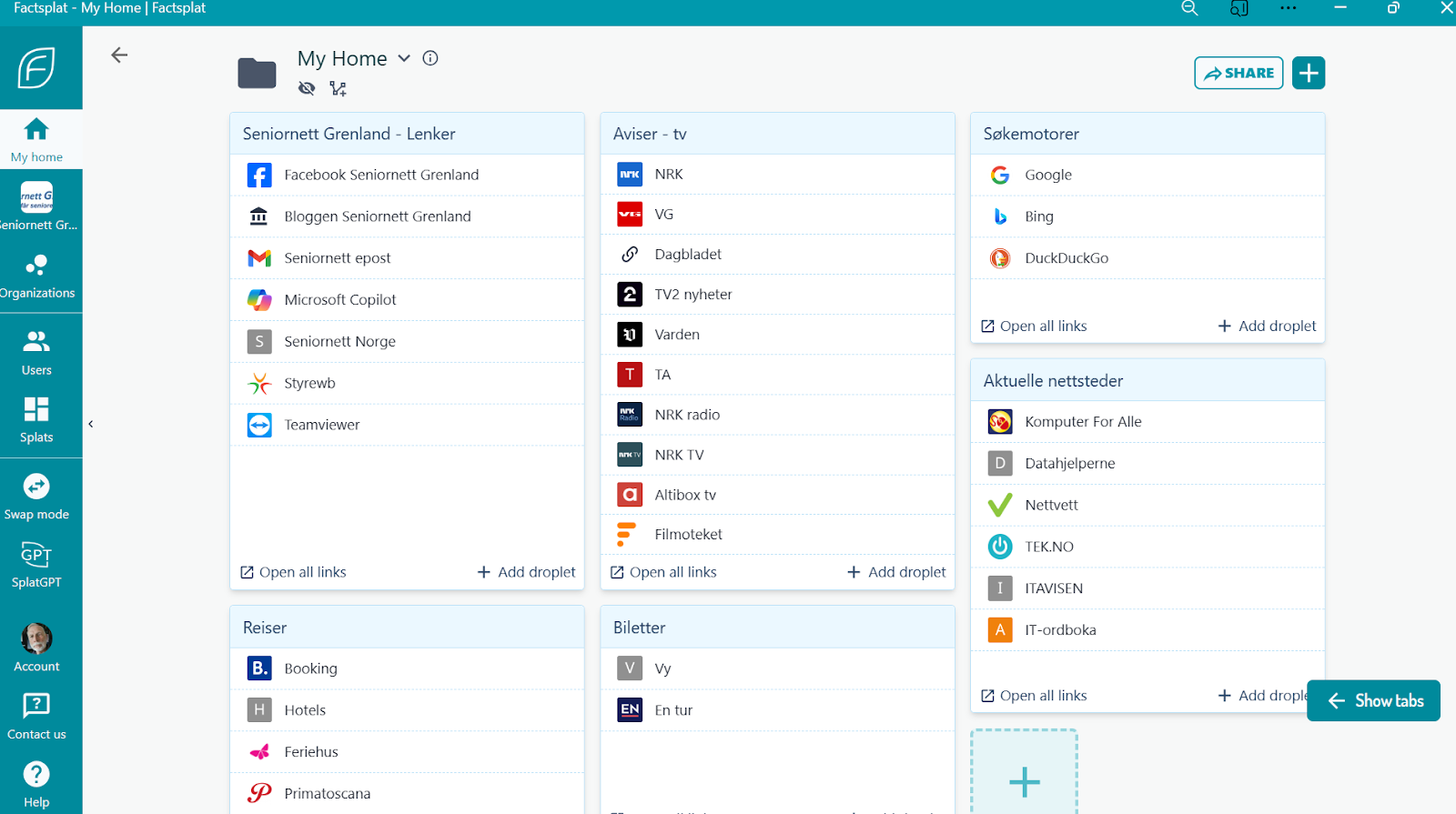Image resolution: width=1456 pixels, height=814 pixels.
Task: Click the title bar cast icon
Action: click(1239, 8)
